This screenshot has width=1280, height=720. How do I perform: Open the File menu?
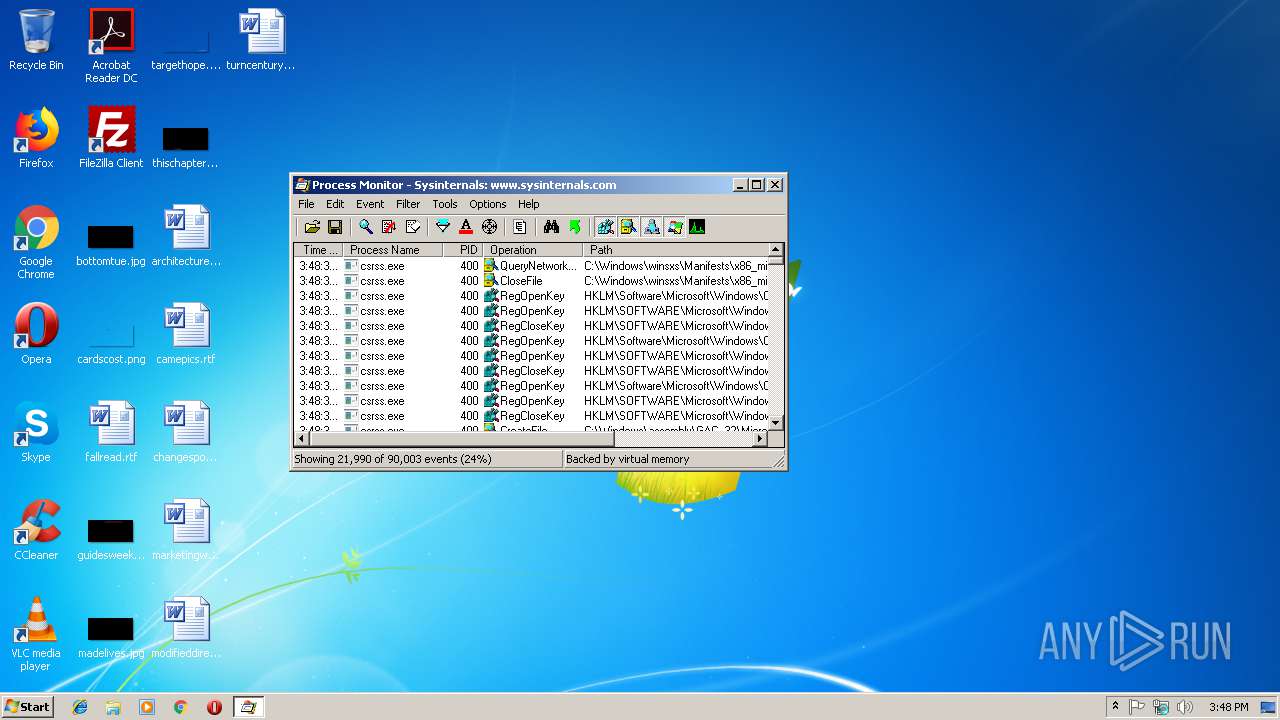click(x=306, y=204)
